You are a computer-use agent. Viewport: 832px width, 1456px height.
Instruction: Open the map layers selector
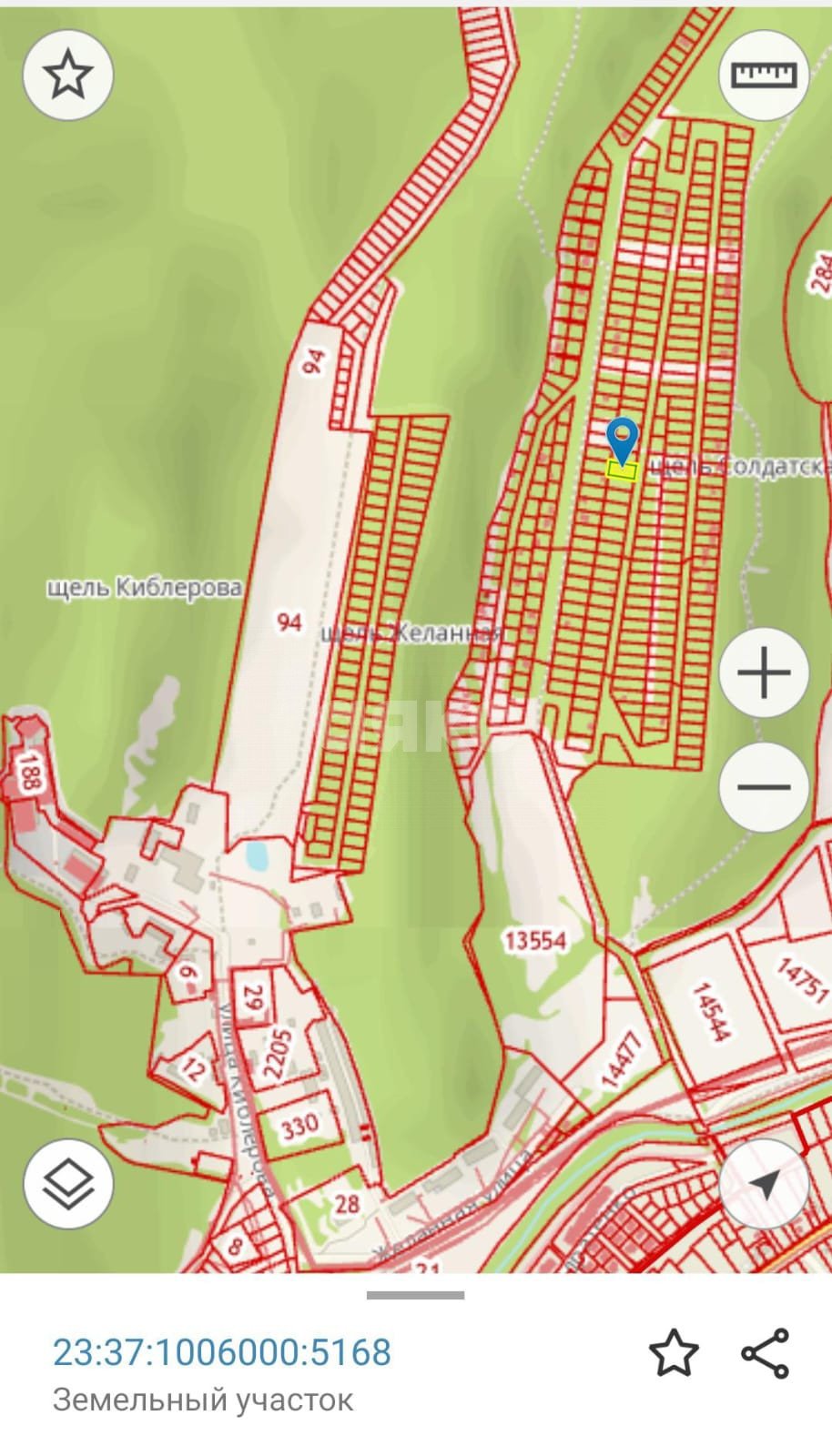coord(67,1183)
